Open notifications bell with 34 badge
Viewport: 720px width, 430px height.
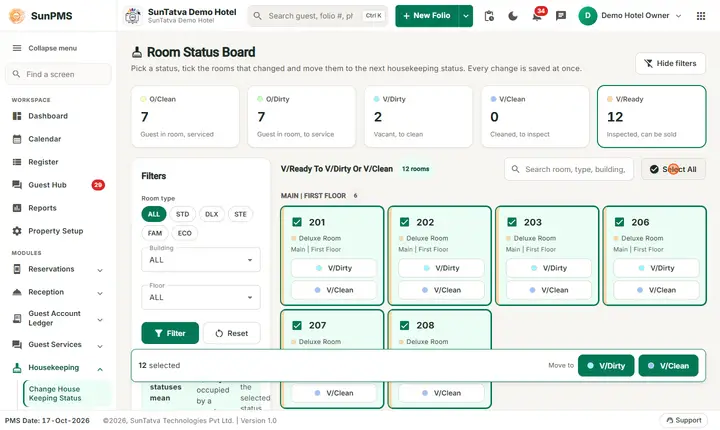tap(537, 16)
